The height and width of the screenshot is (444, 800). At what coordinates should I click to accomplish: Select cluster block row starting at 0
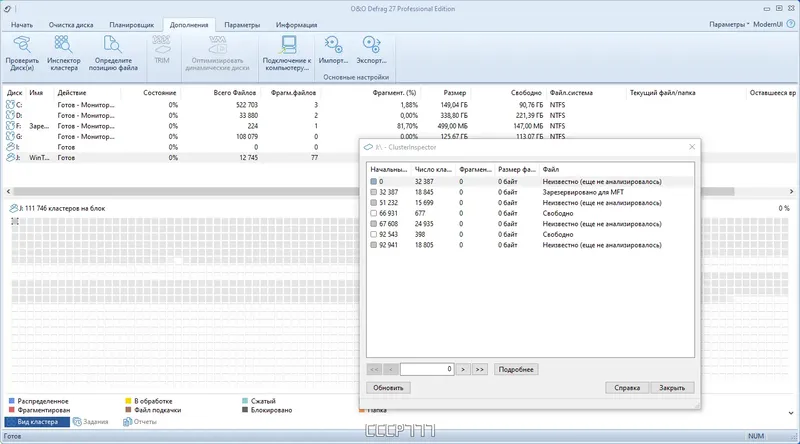530,182
